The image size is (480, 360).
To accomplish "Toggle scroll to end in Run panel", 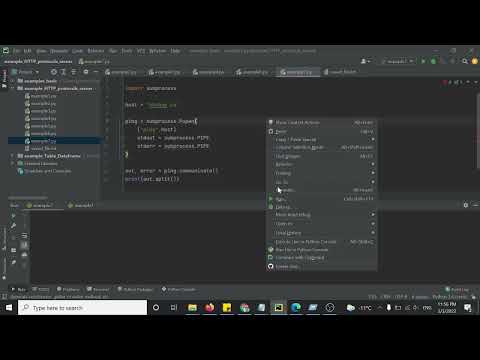I will [25, 245].
